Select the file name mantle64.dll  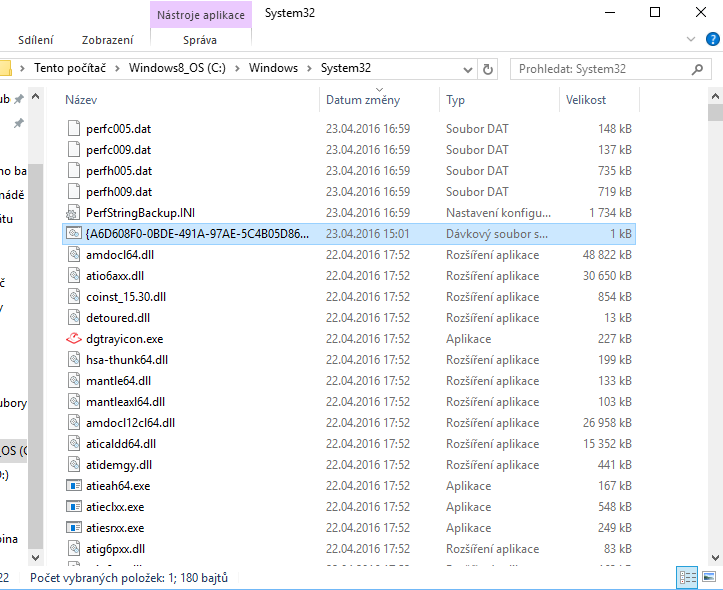119,381
